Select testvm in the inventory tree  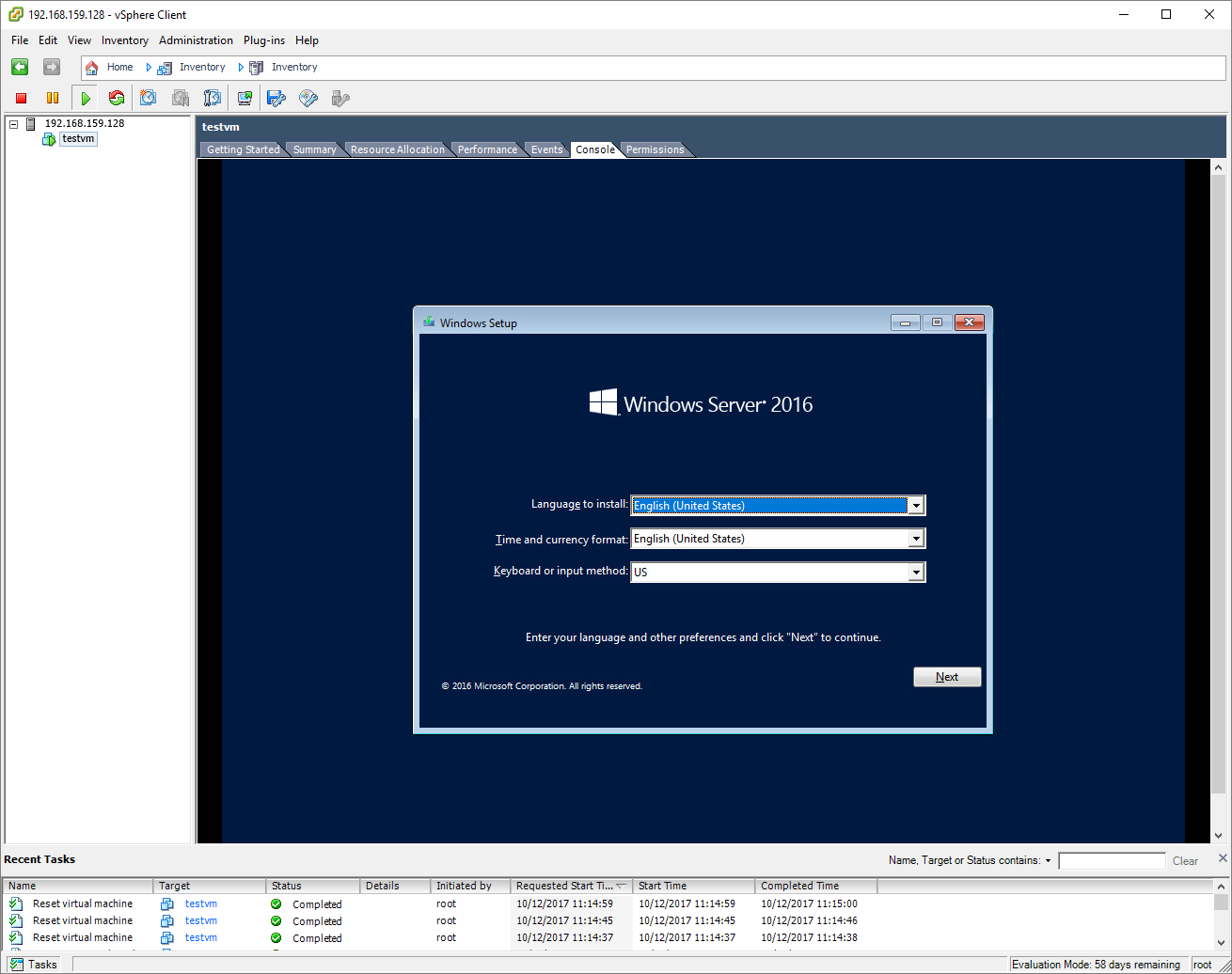coord(78,138)
